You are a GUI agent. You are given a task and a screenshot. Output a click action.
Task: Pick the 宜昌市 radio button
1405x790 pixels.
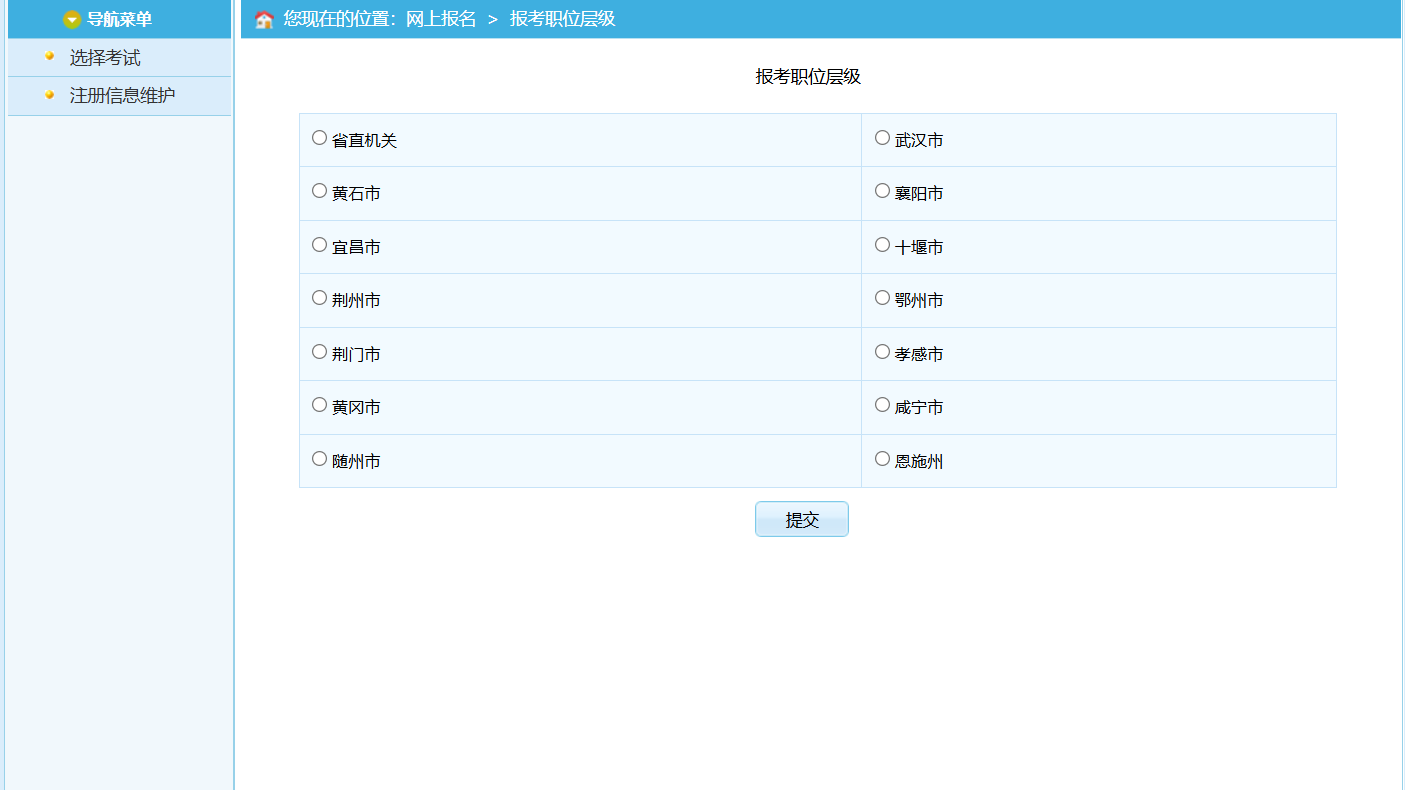click(x=319, y=245)
